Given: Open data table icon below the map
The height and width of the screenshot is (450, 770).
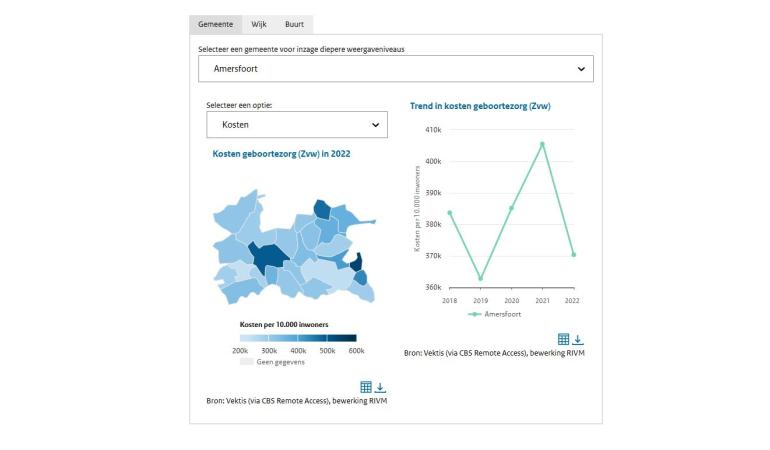Looking at the screenshot, I should [x=366, y=387].
